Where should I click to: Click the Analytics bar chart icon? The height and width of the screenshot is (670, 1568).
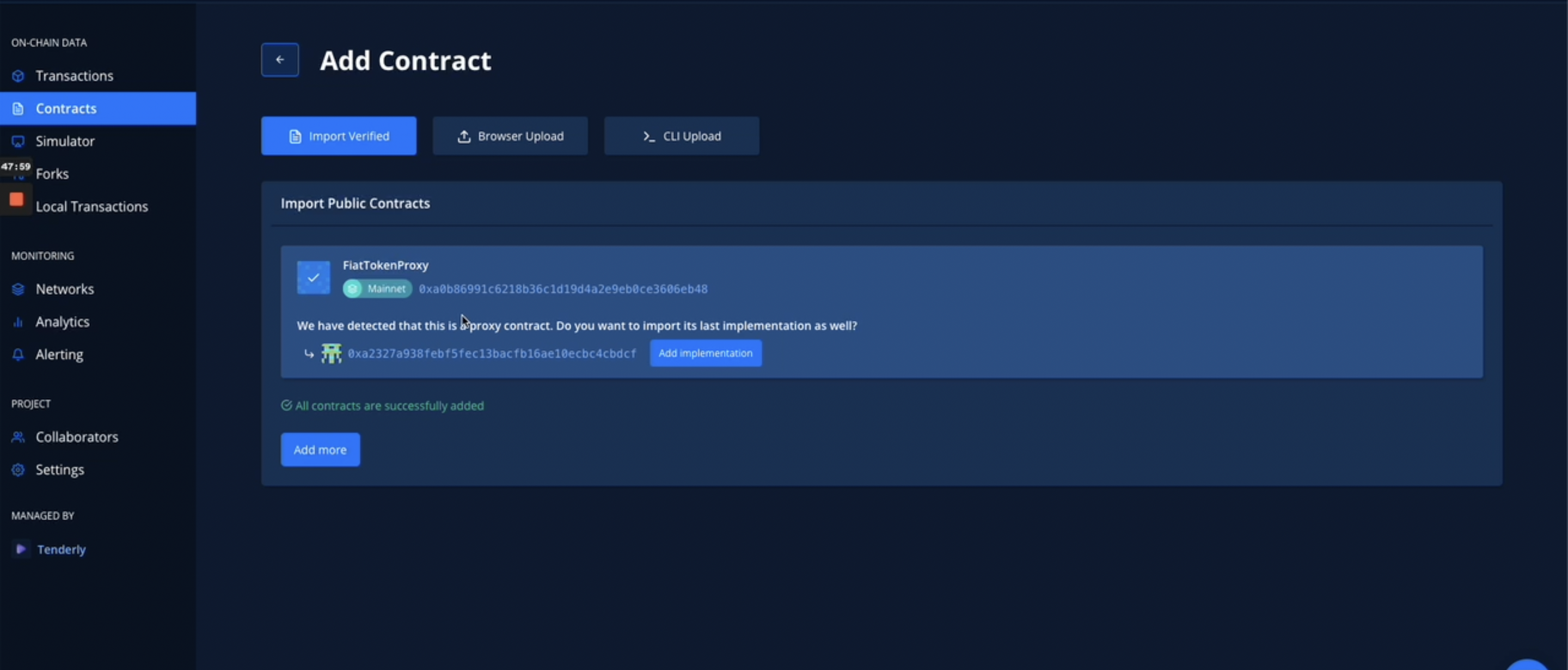click(x=19, y=322)
